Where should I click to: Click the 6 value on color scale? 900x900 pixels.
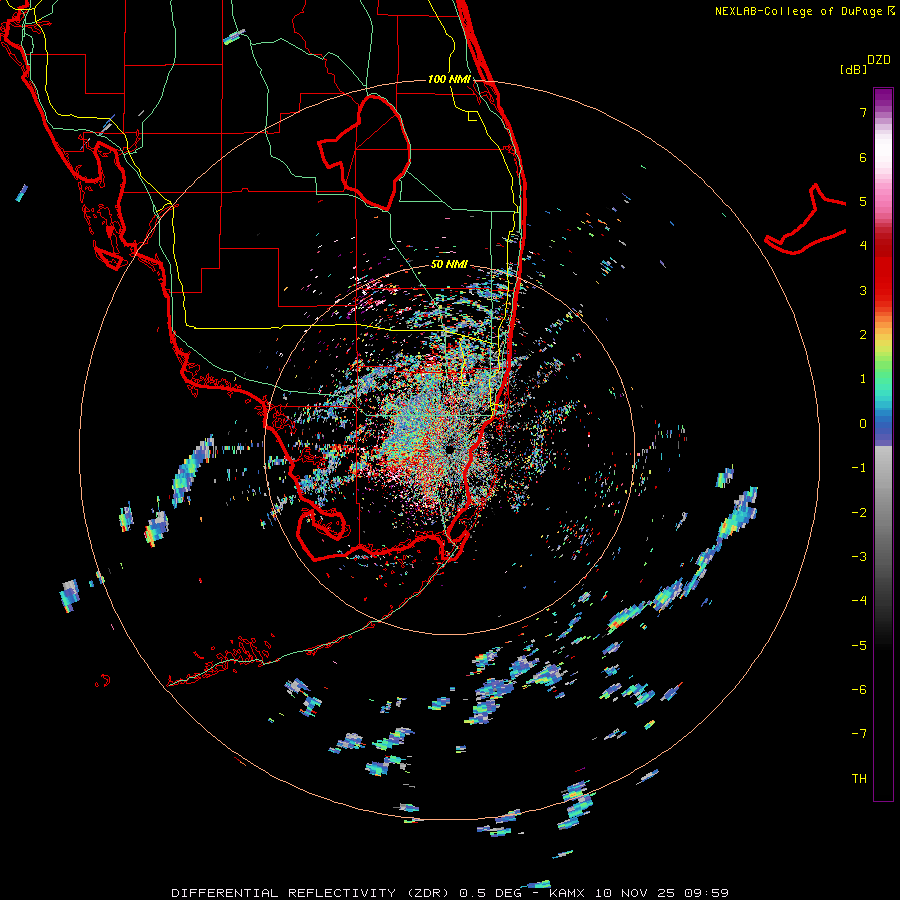tap(863, 157)
